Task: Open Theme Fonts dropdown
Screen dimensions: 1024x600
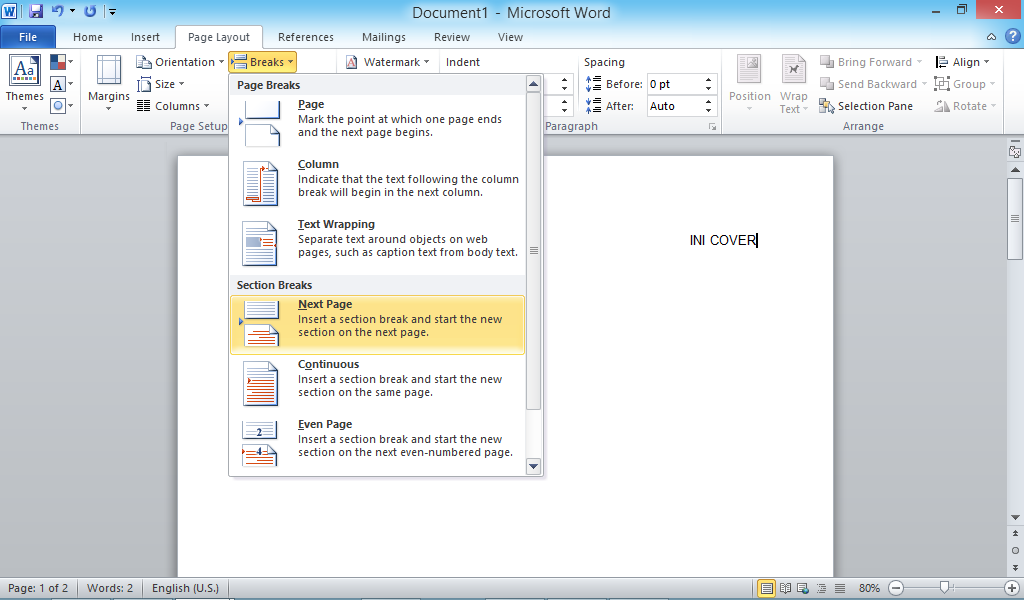Action: pyautogui.click(x=61, y=84)
